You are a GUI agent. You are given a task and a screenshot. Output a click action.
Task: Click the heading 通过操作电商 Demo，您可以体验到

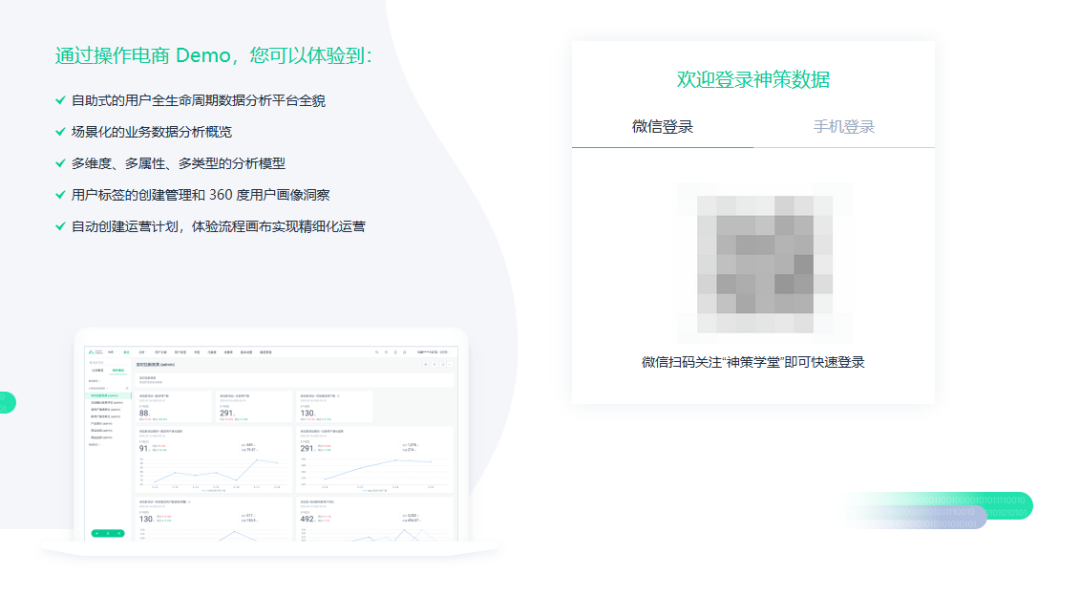coord(214,55)
